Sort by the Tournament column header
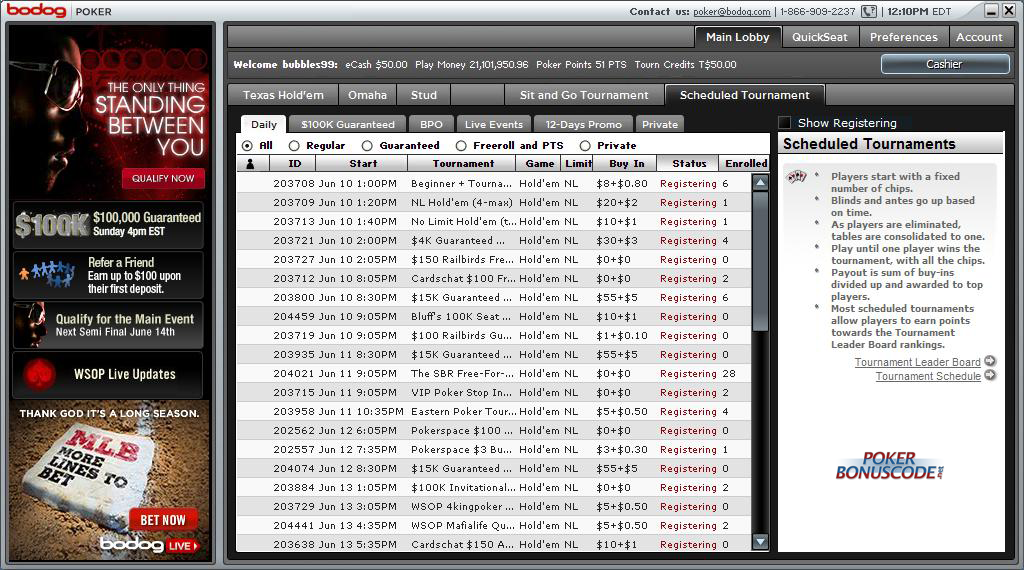1024x570 pixels. (x=463, y=164)
